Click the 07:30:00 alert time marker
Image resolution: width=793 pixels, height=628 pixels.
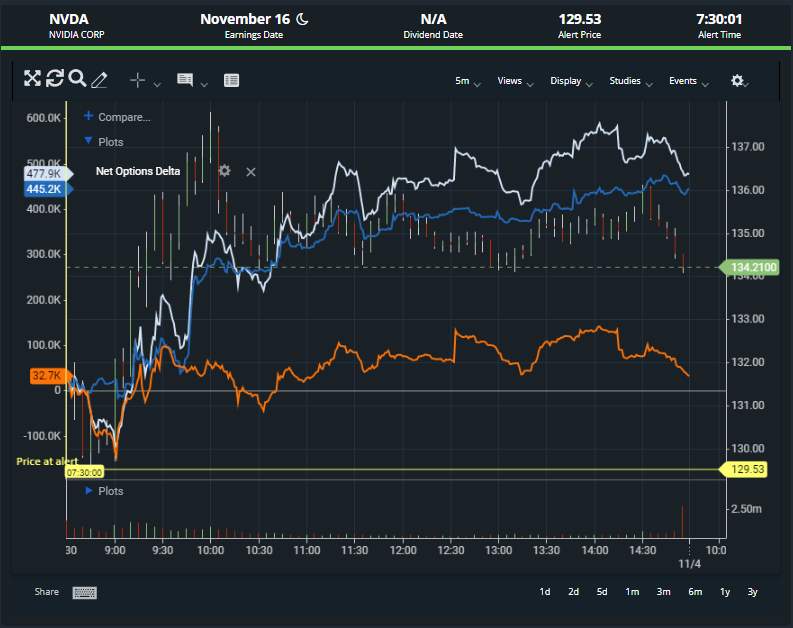point(84,473)
